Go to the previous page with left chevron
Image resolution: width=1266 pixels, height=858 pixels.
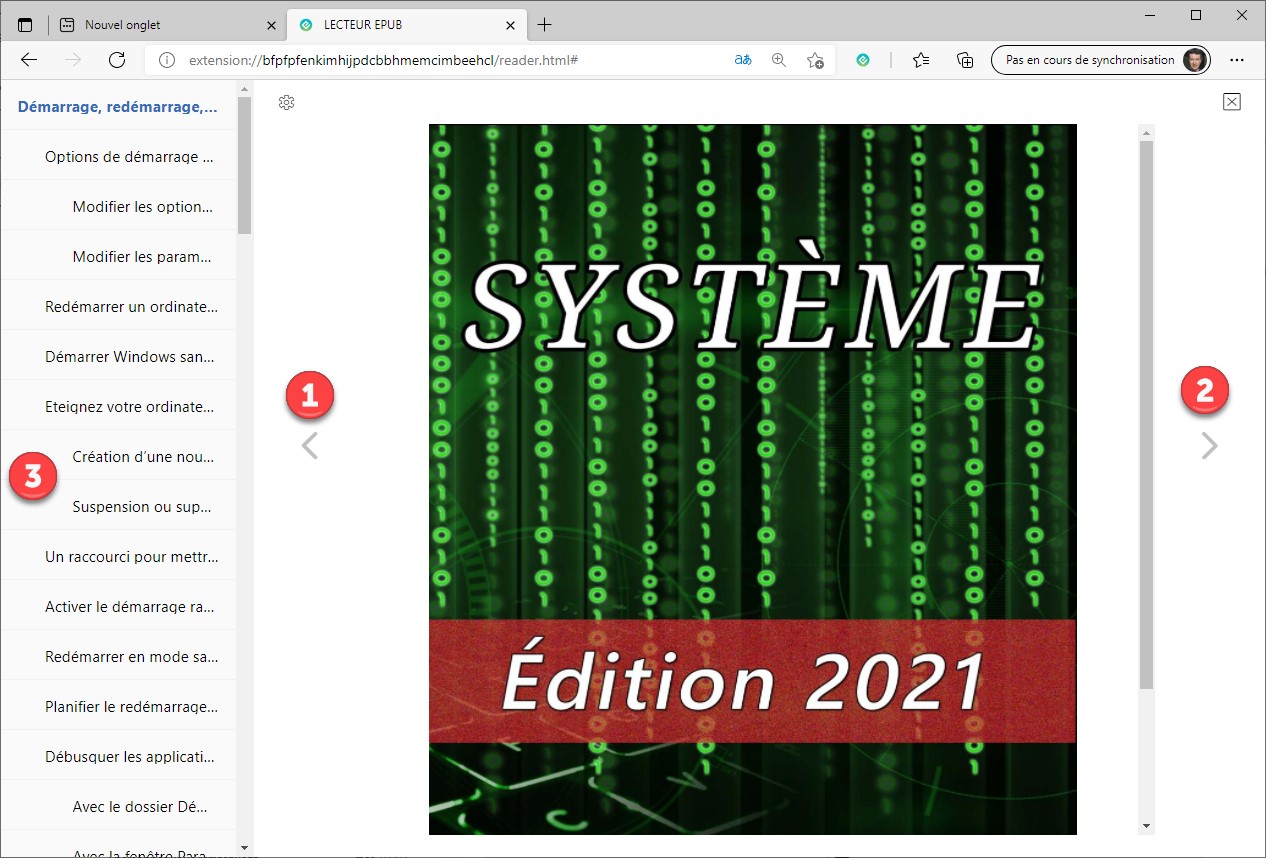click(310, 445)
